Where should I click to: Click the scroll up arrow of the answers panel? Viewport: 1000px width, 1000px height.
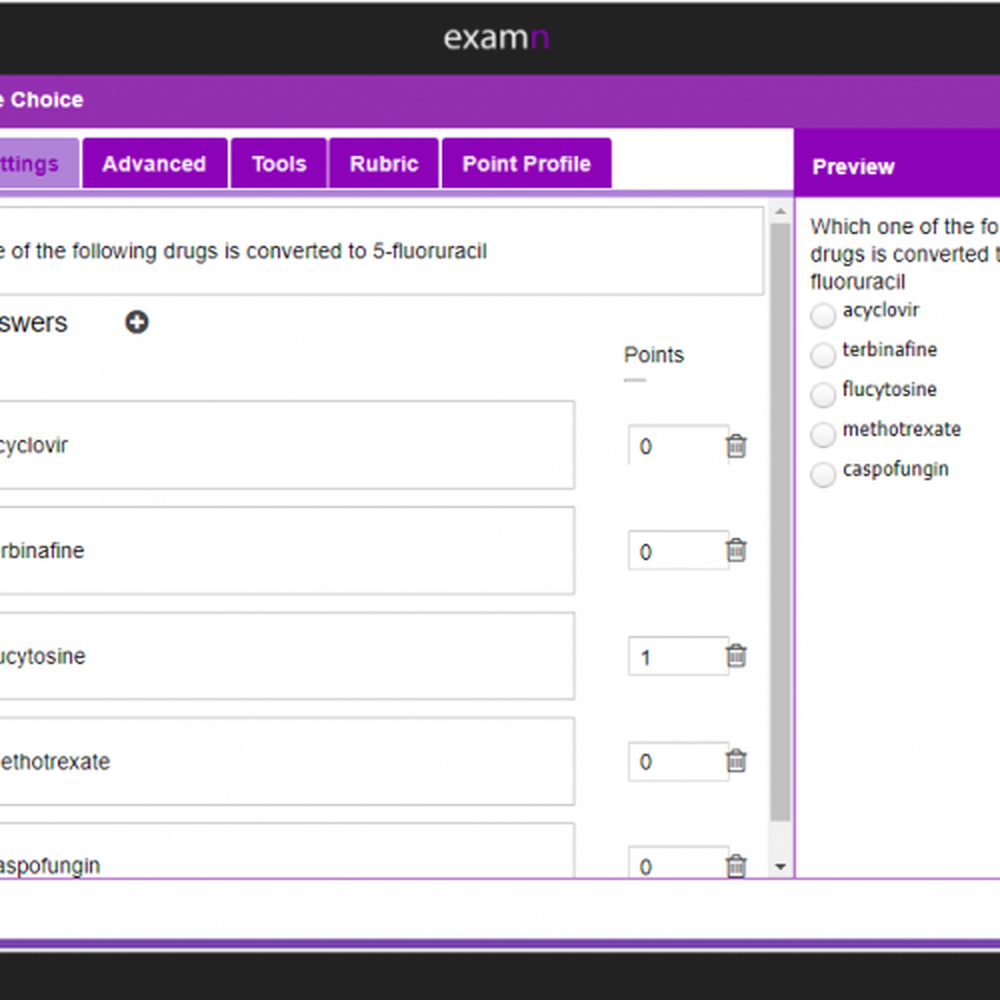tap(780, 212)
